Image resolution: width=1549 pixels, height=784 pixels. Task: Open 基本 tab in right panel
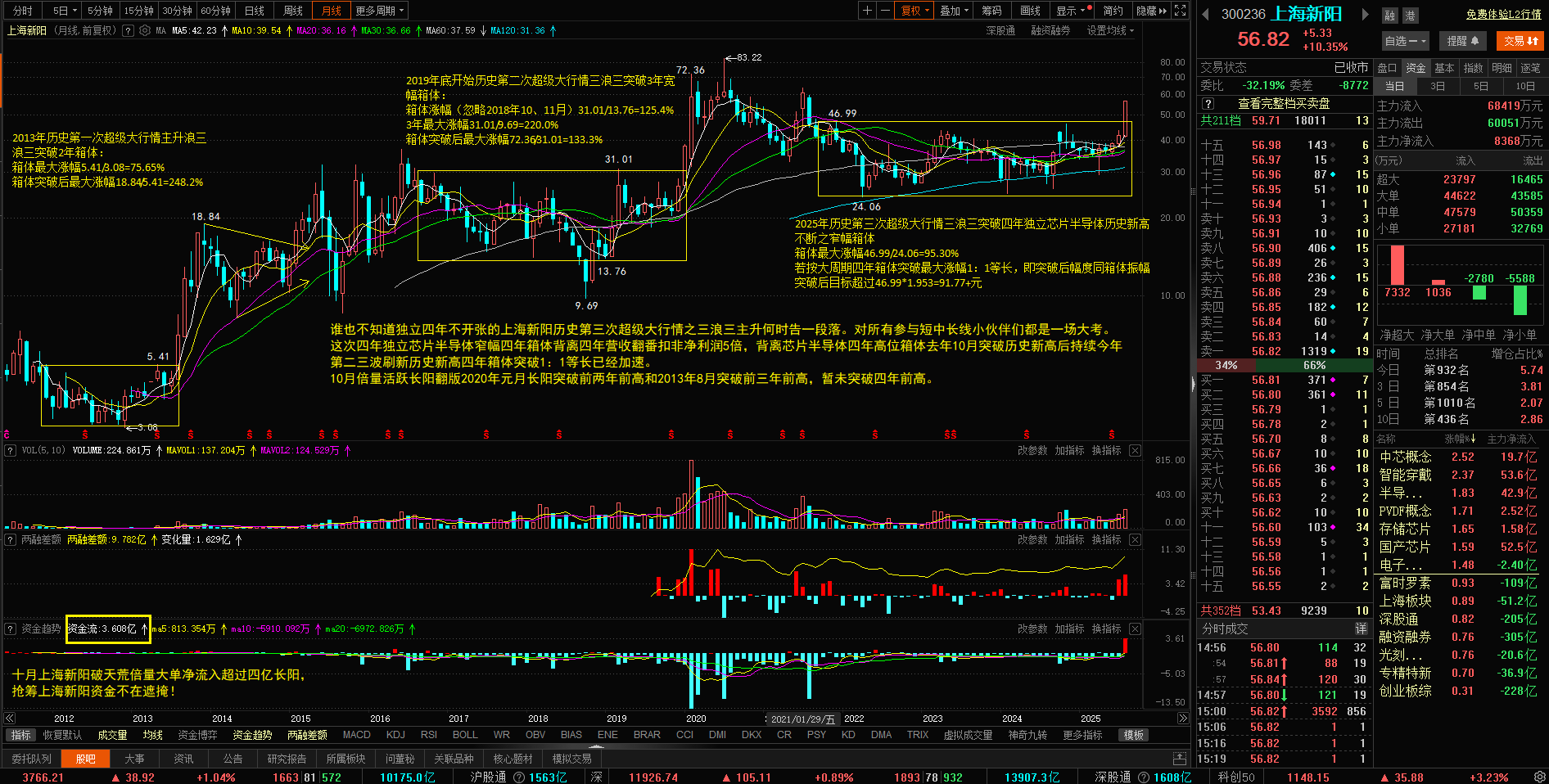1444,68
